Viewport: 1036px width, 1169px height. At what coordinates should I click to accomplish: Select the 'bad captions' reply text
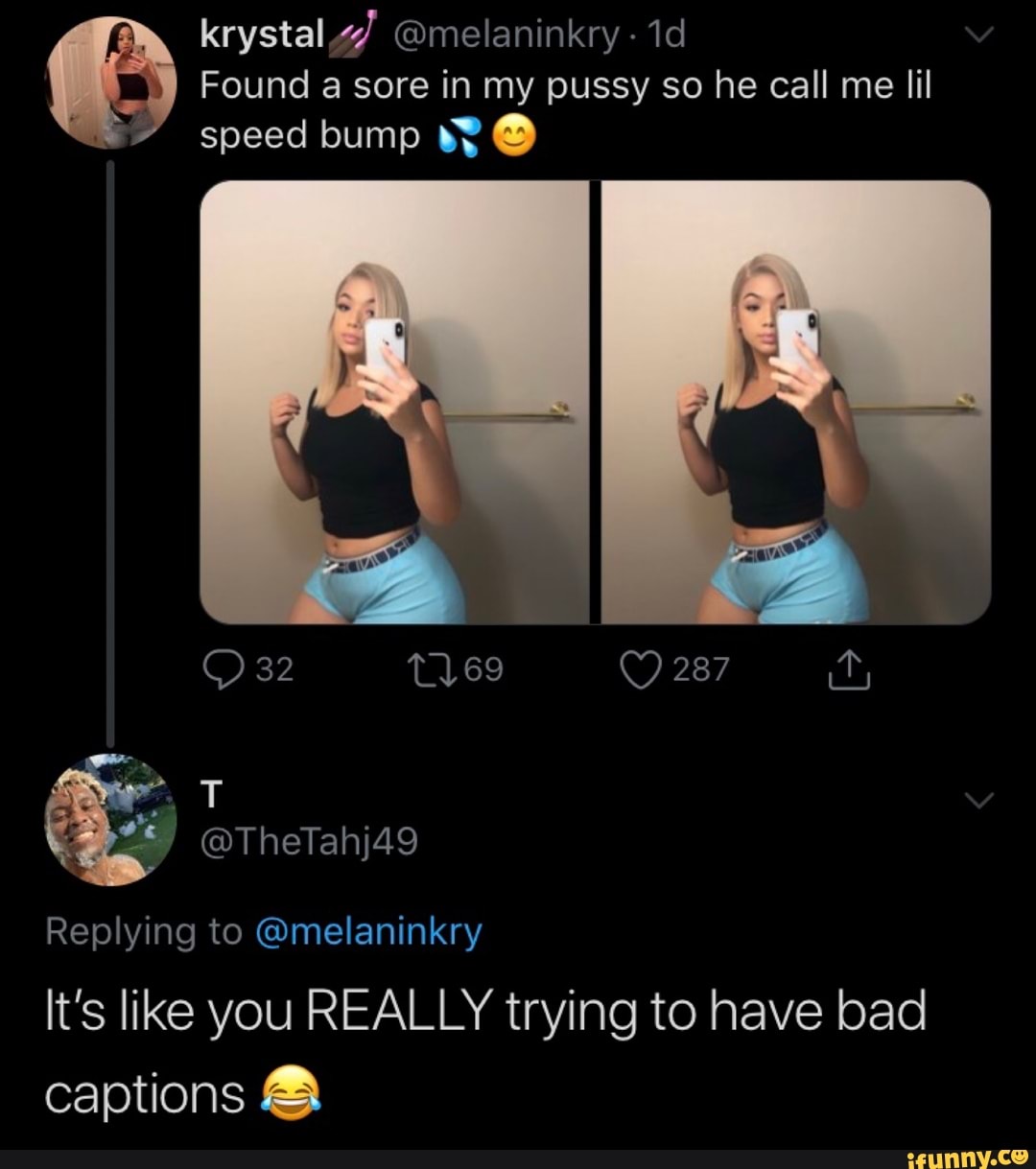click(484, 1052)
